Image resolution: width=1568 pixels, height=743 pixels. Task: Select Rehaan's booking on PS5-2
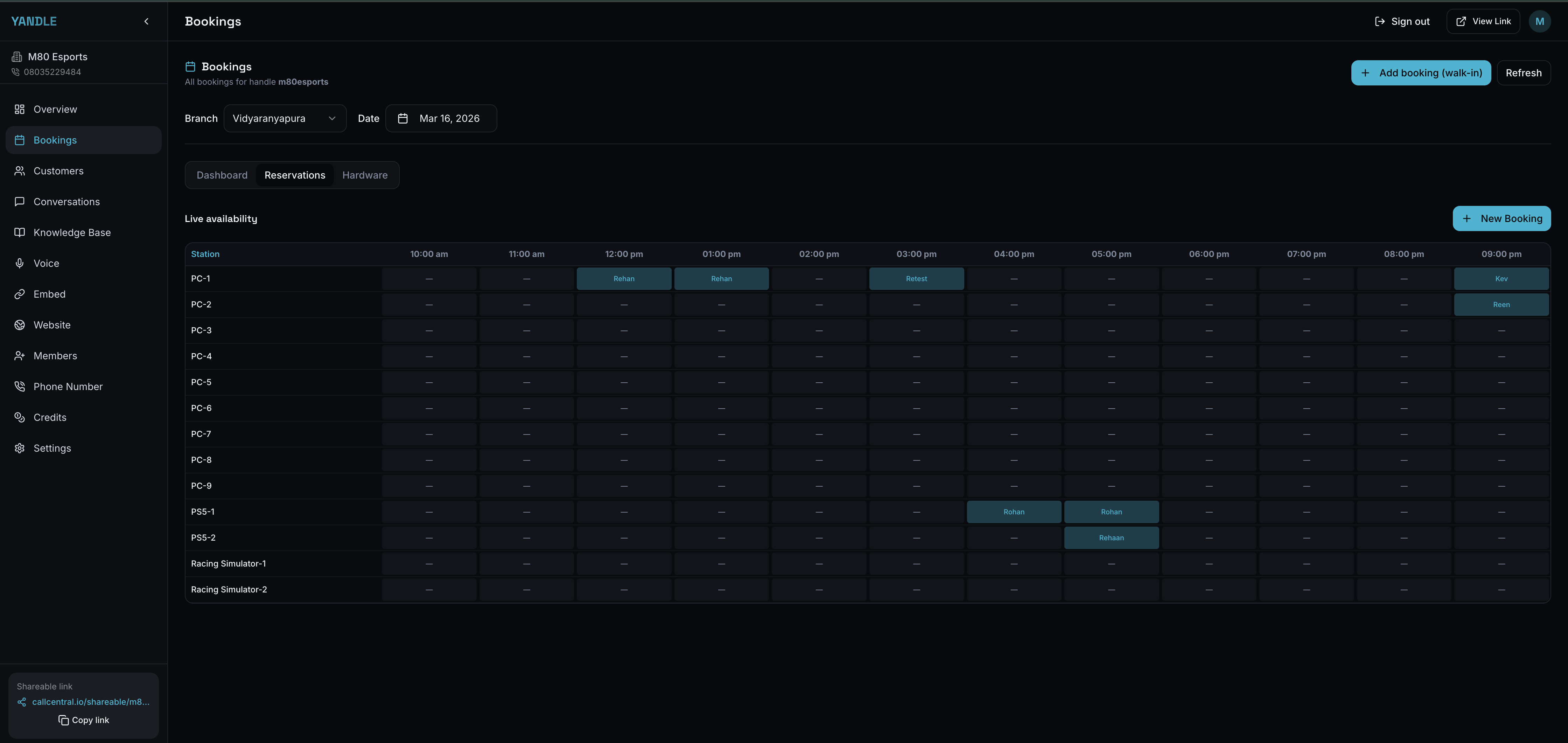tap(1111, 538)
